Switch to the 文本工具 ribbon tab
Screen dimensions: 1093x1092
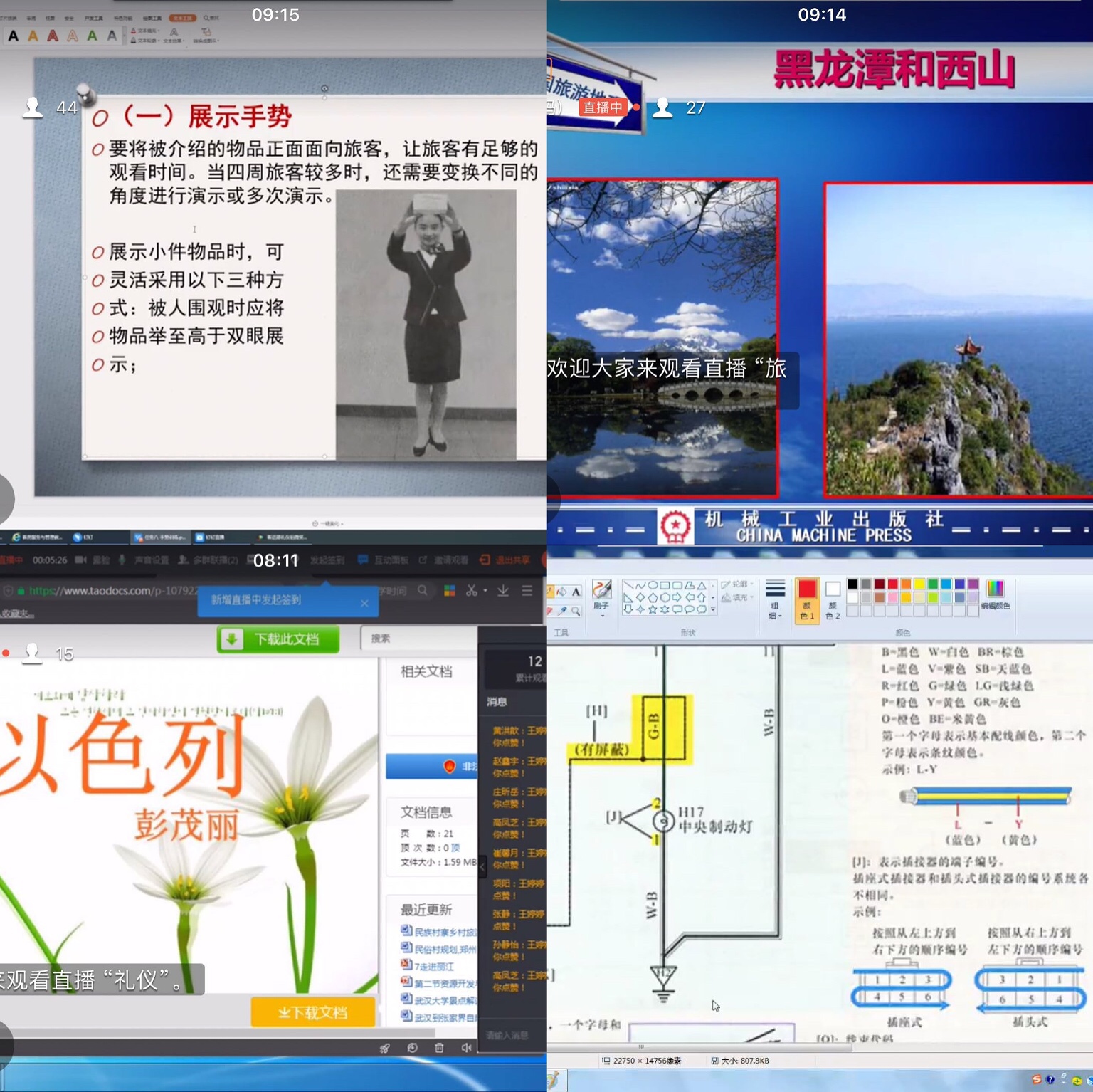click(182, 18)
